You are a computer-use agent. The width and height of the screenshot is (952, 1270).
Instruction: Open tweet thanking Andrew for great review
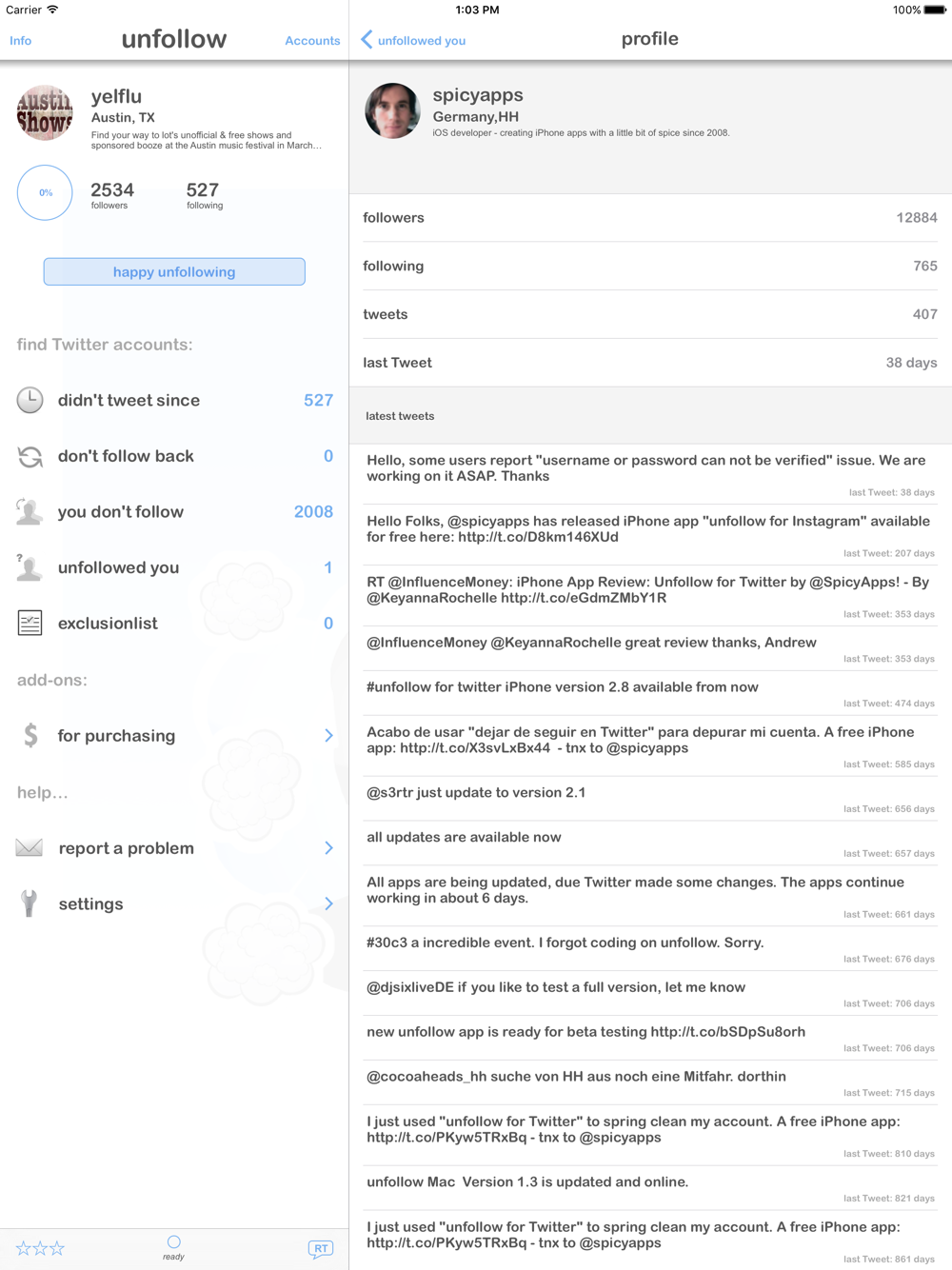coord(650,647)
